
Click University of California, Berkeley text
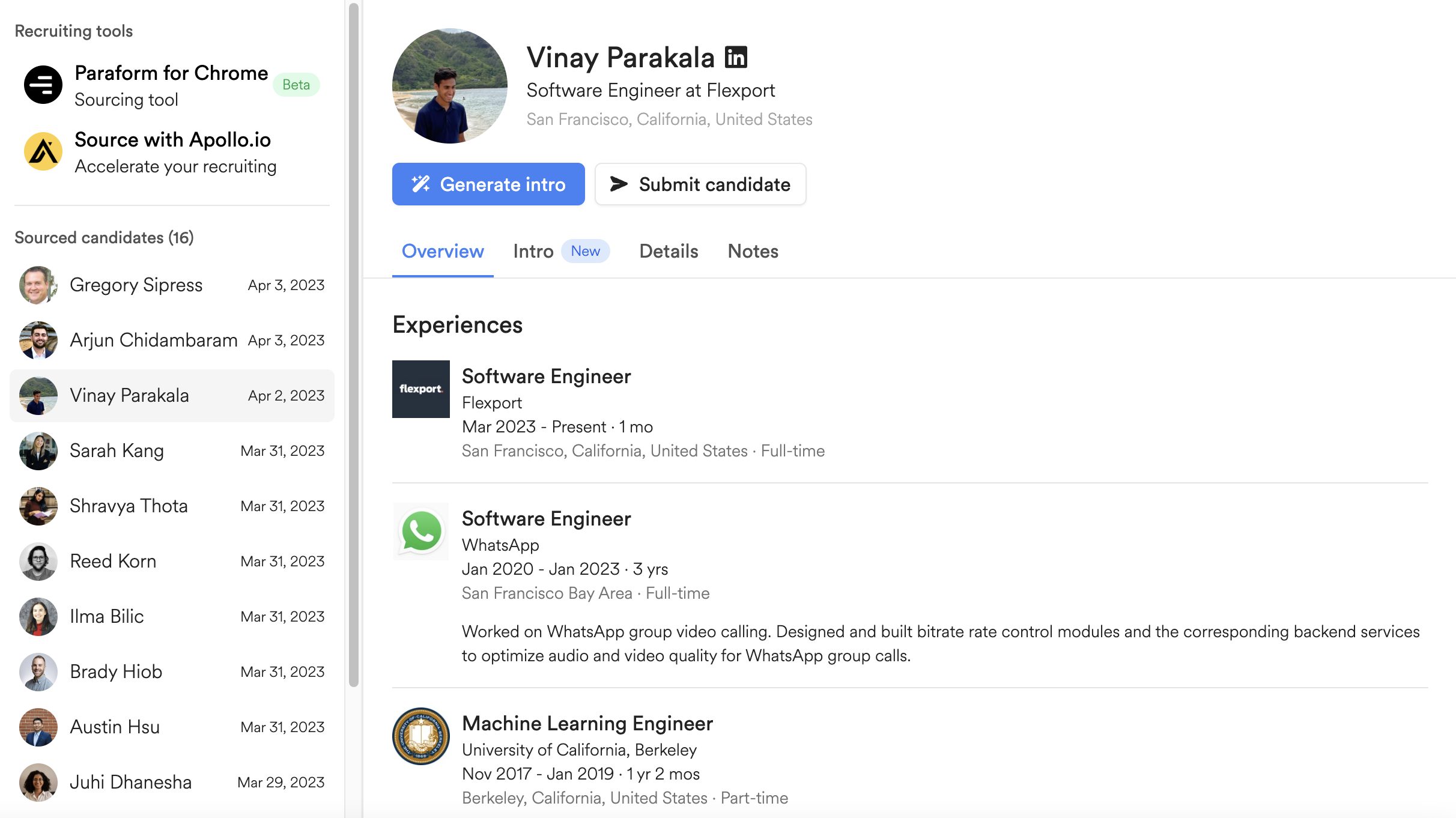(579, 750)
